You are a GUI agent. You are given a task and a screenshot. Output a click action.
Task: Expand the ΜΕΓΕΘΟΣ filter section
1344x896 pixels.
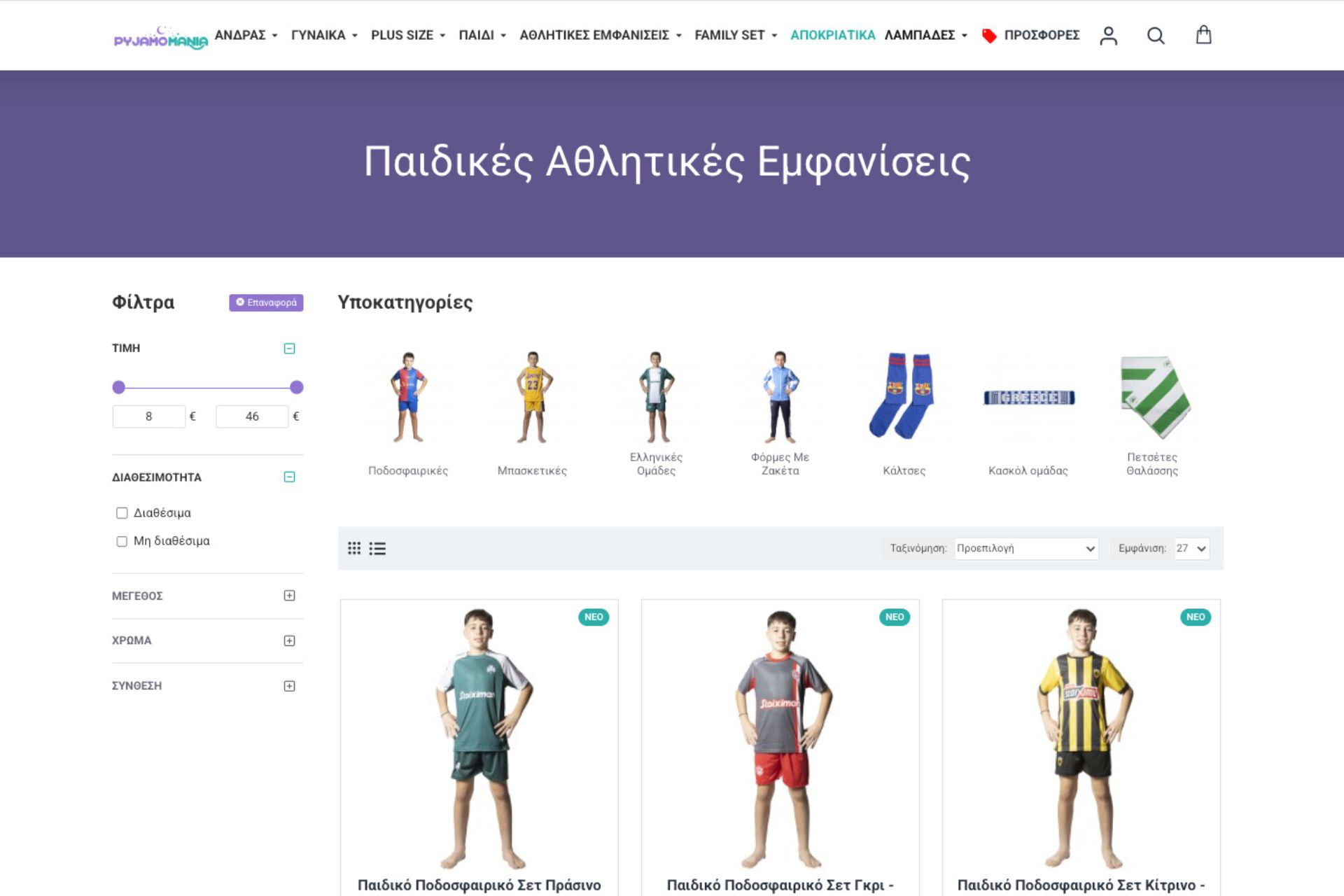point(289,596)
